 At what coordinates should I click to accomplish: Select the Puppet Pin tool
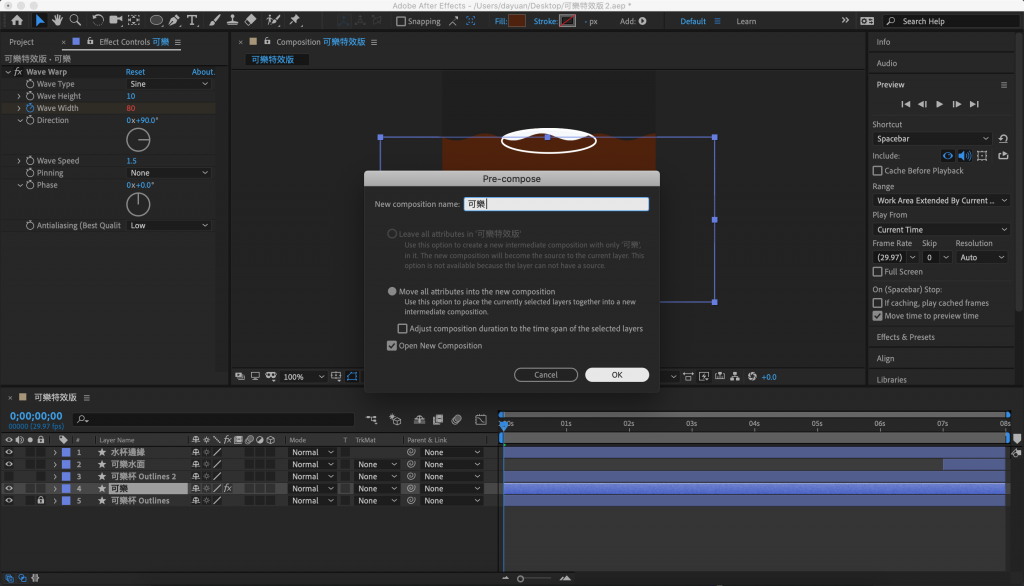tap(295, 20)
